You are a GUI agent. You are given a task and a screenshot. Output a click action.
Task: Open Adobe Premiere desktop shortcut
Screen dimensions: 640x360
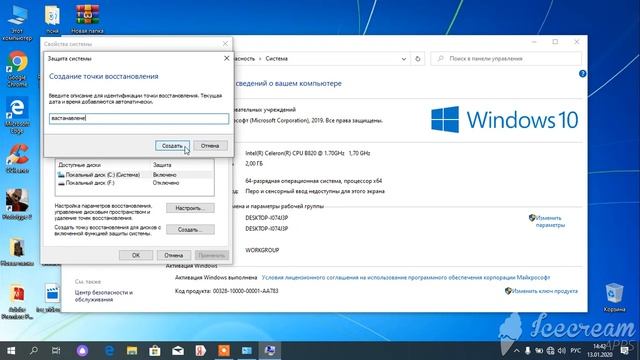[17, 301]
